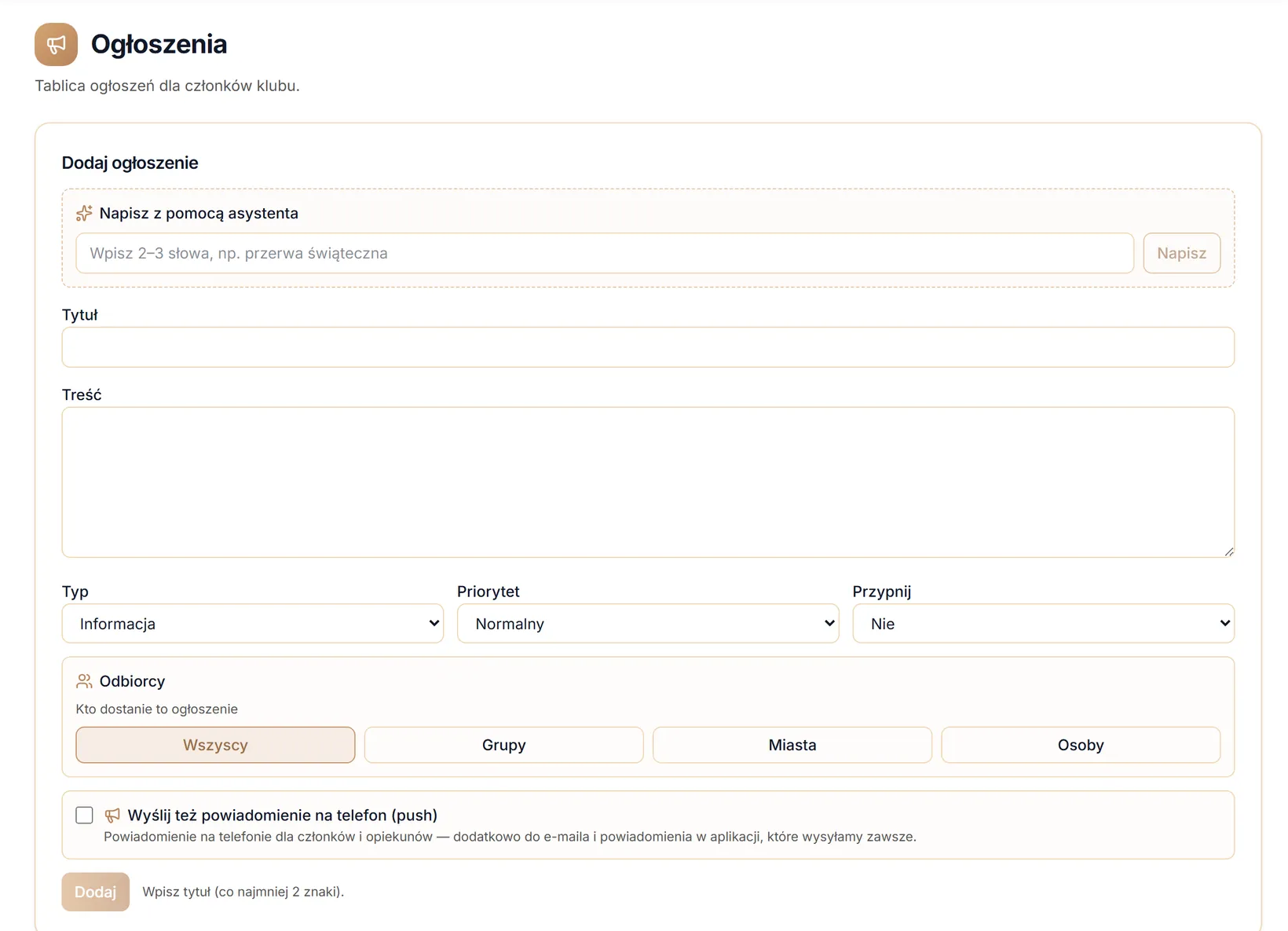Click the 'Dodaj ogłoszenie' heading
1288x931 pixels.
[130, 163]
